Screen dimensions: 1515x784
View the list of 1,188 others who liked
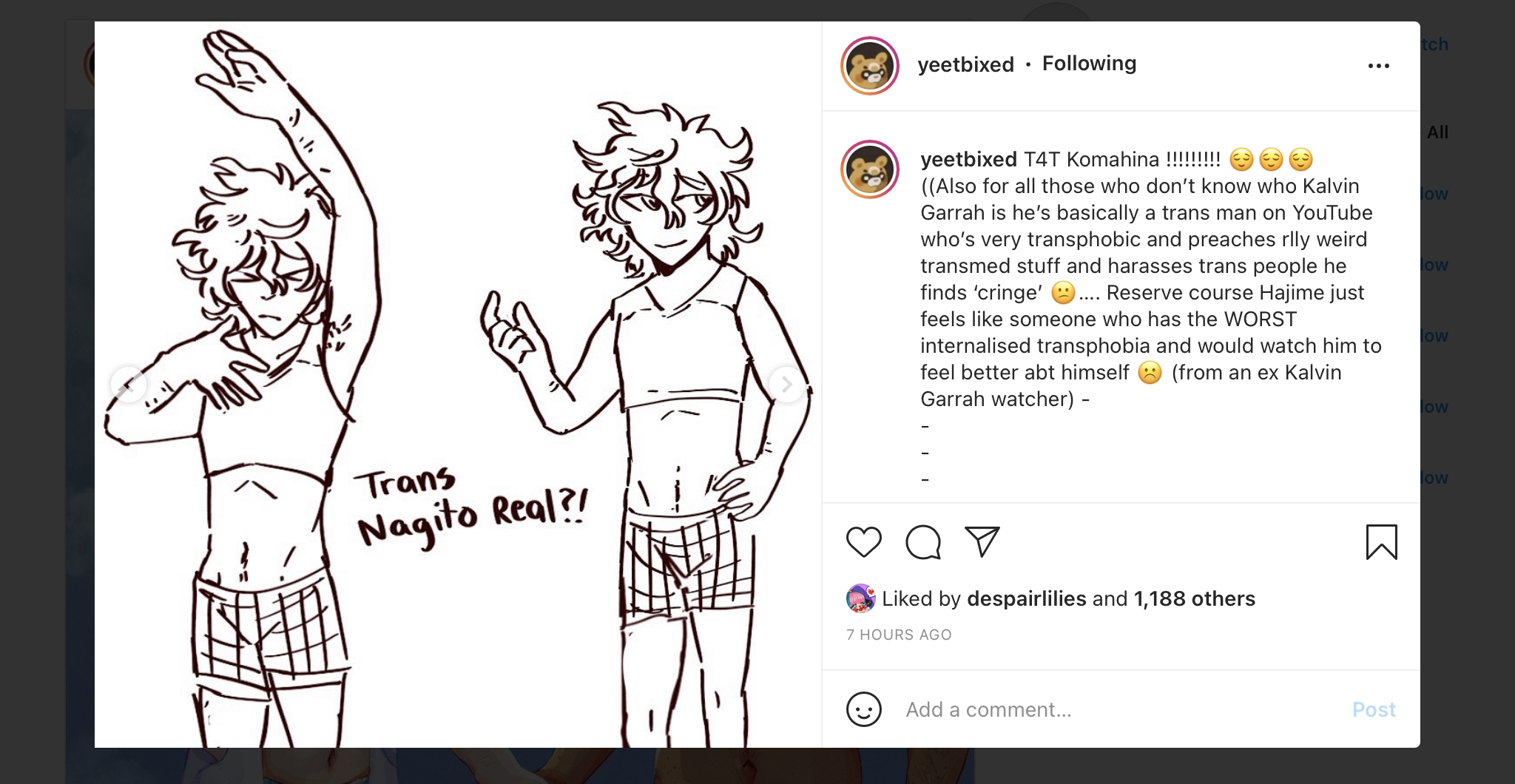click(1194, 598)
